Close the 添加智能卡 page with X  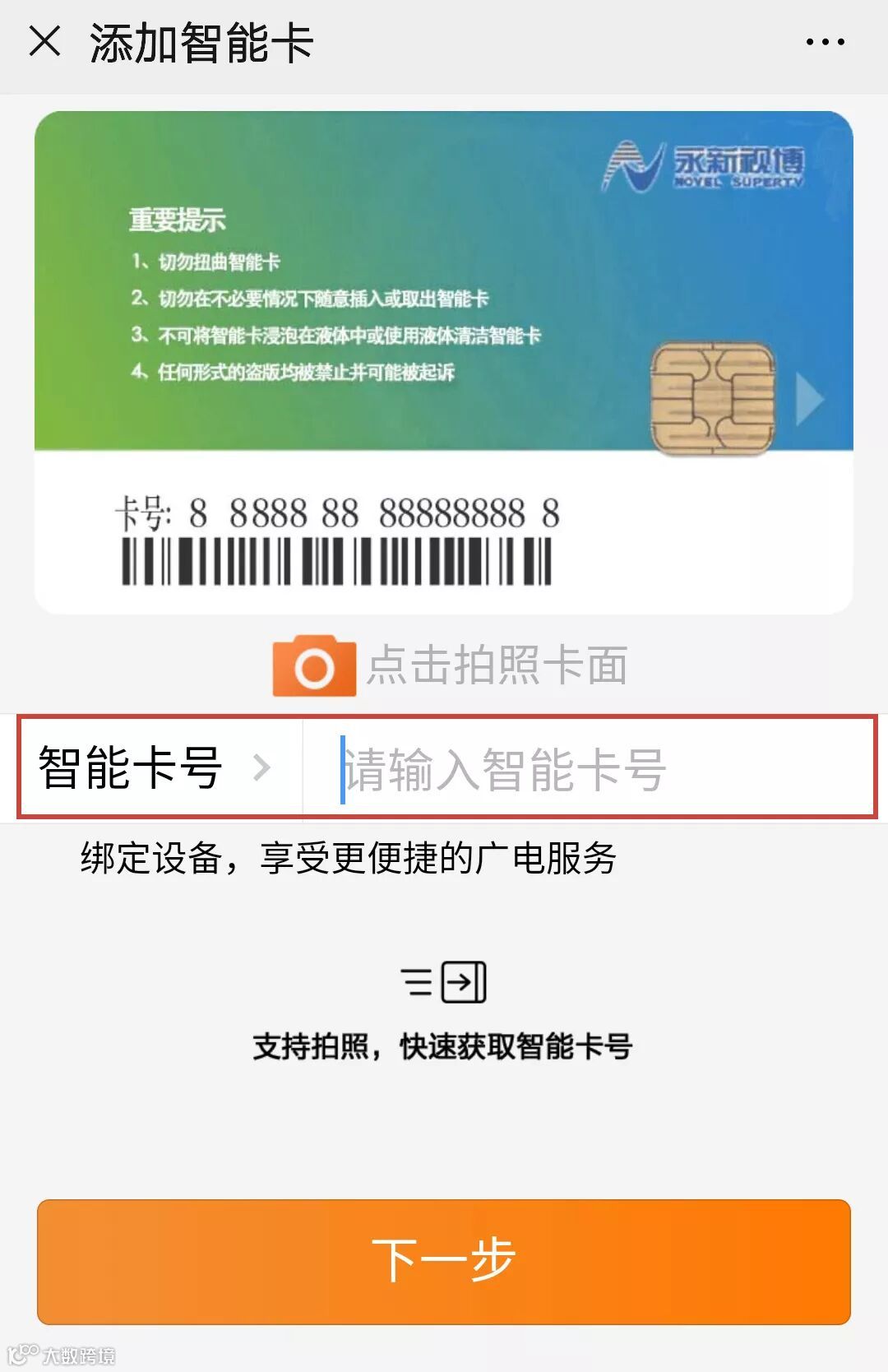pos(44,40)
